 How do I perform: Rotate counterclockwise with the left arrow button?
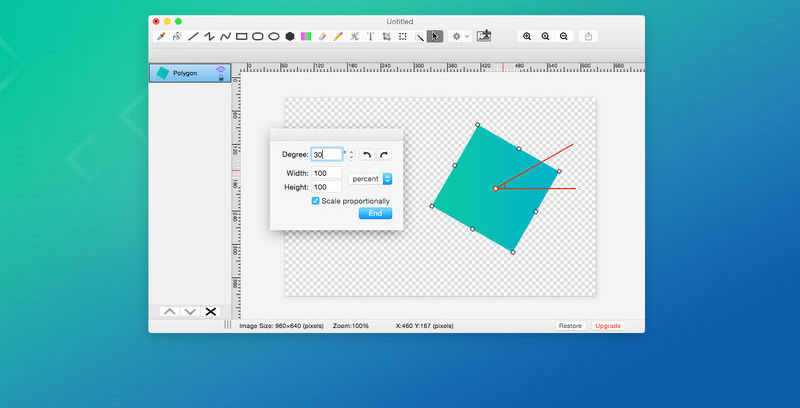pyautogui.click(x=367, y=155)
